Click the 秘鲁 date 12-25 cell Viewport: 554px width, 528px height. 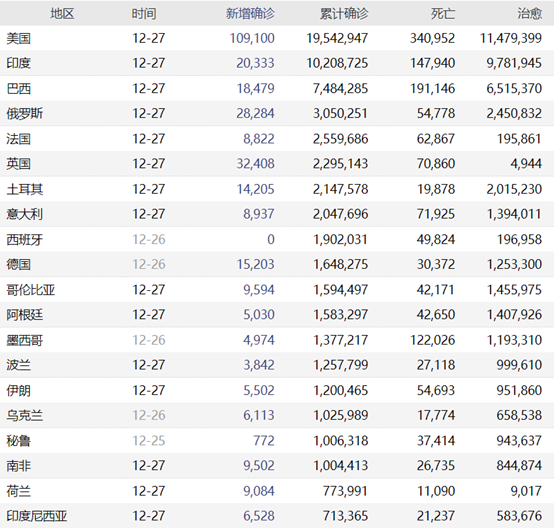tap(148, 441)
